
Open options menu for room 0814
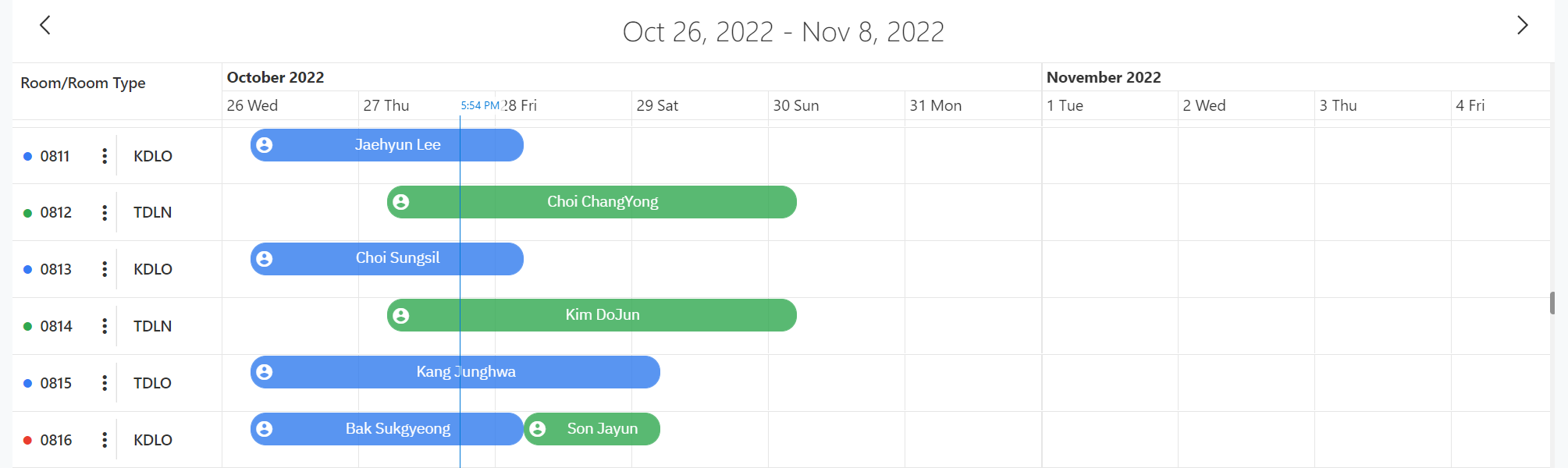105,326
